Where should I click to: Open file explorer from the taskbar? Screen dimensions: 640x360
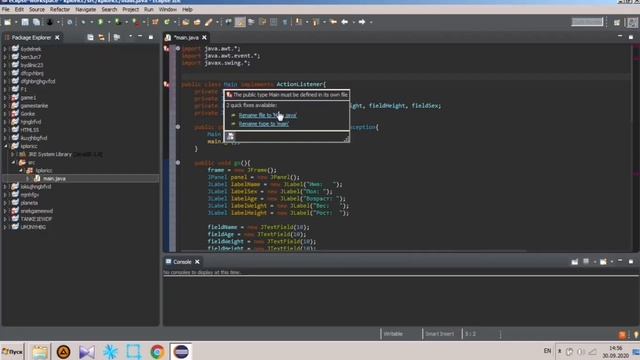coord(40,351)
